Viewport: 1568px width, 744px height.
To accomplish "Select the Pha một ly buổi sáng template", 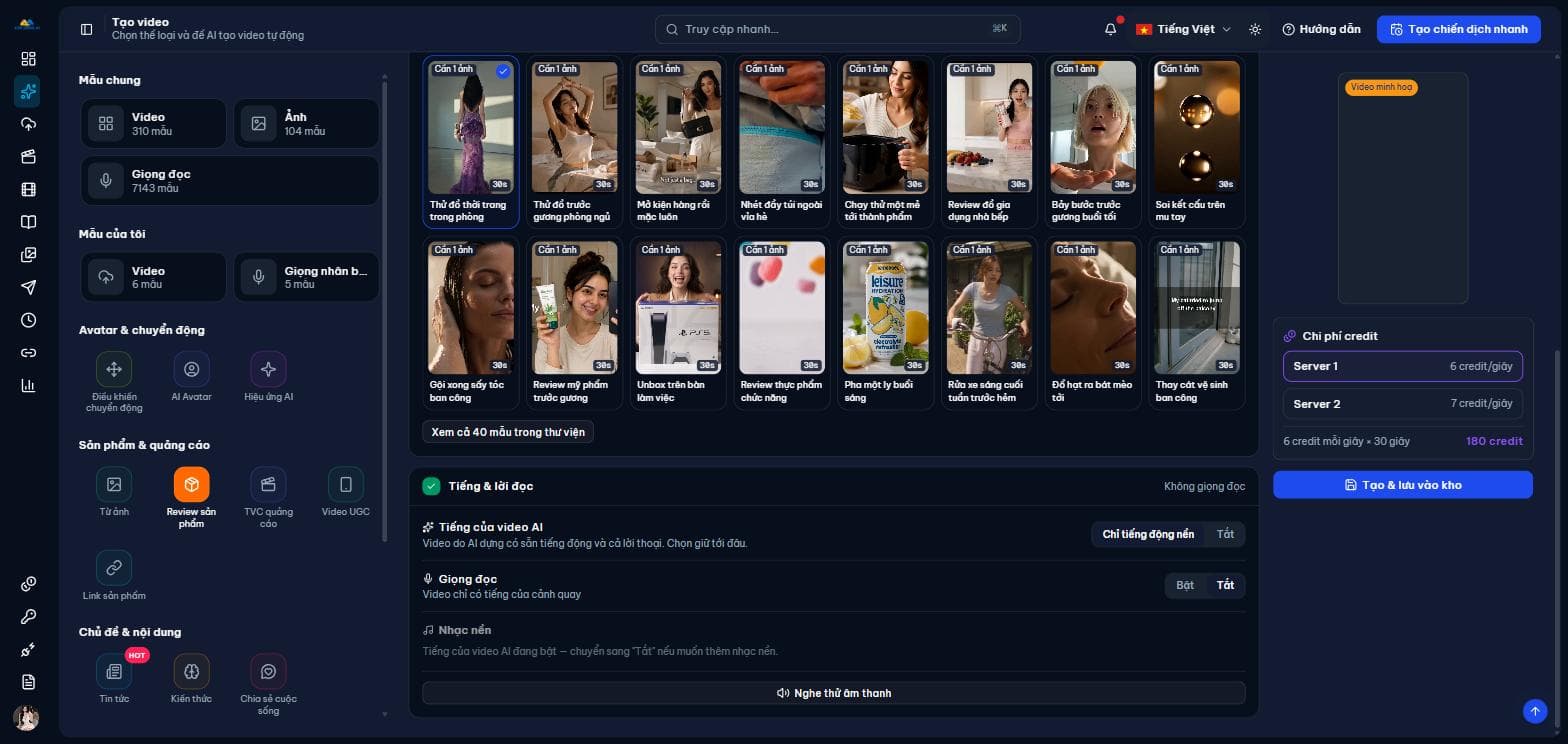I will point(885,322).
